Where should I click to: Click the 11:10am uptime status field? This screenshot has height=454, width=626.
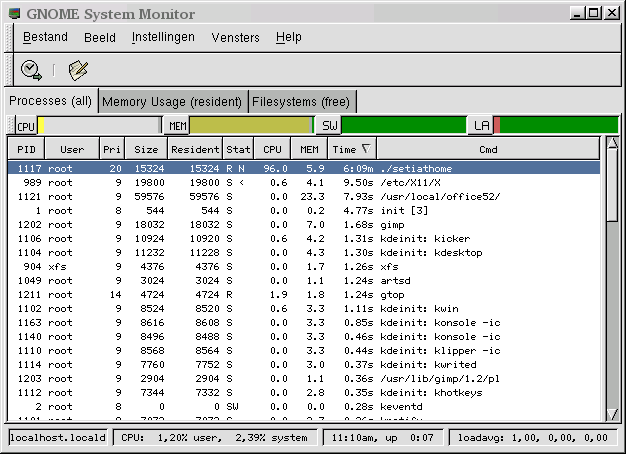tap(382, 438)
